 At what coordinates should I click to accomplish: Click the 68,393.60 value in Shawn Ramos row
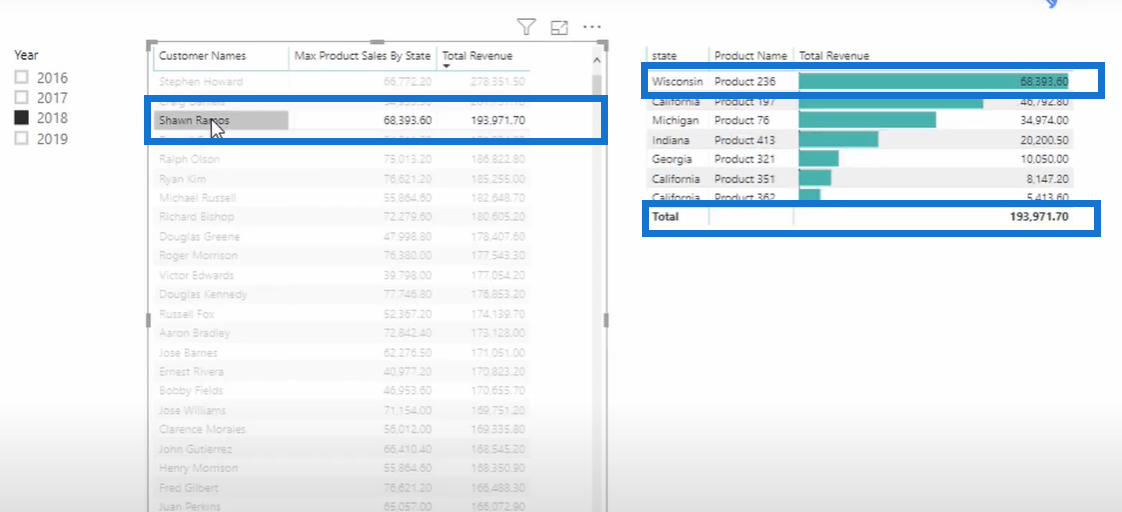(407, 121)
